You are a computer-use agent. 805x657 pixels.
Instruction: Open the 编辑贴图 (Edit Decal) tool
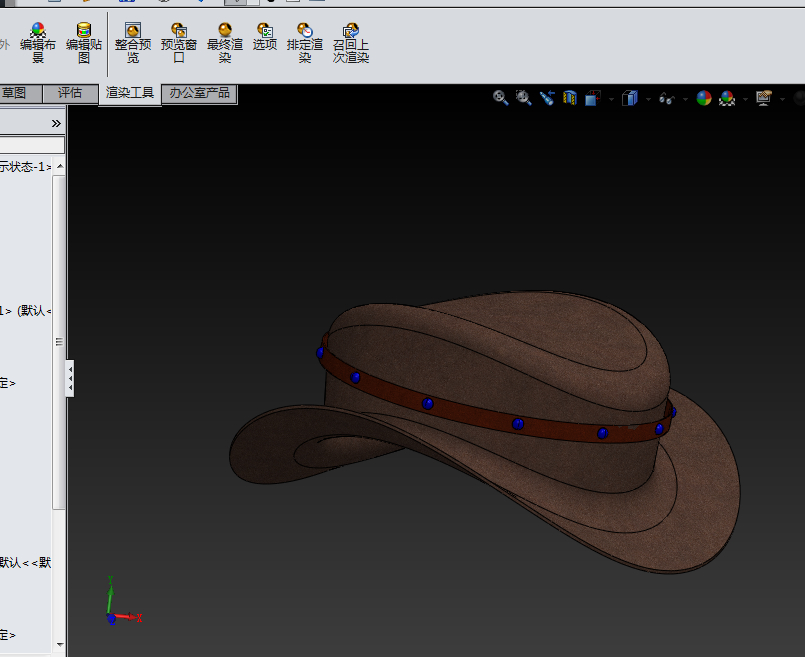[x=84, y=31]
